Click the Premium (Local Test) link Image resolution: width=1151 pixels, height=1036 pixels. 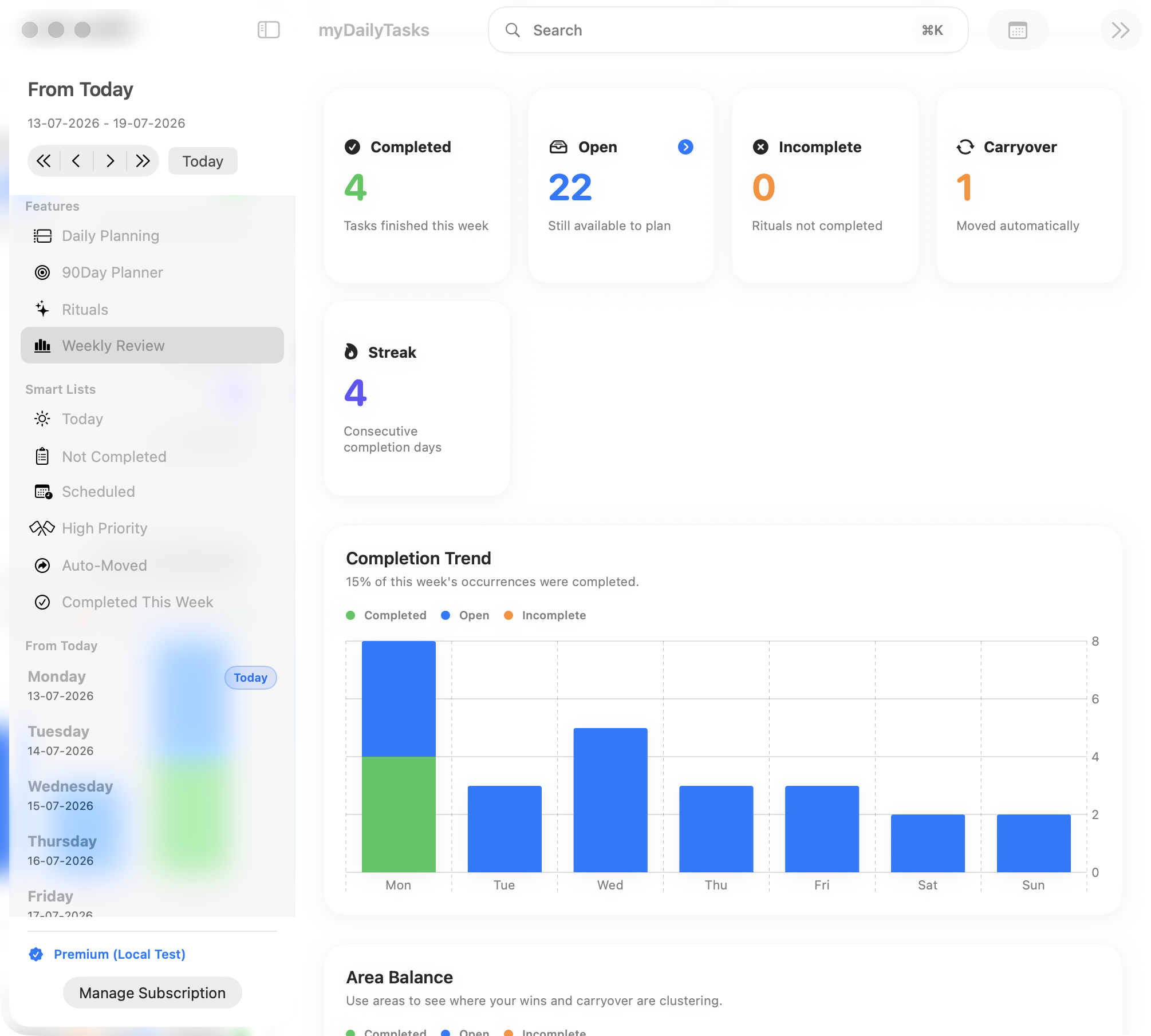120,954
